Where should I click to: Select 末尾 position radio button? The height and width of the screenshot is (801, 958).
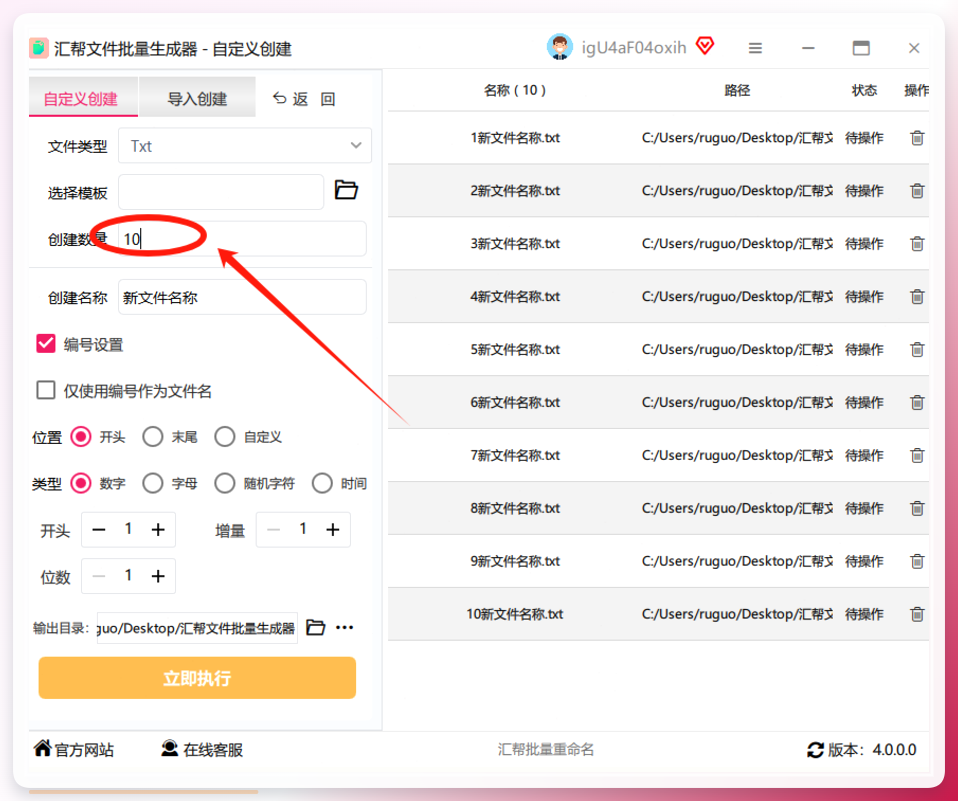(x=153, y=437)
